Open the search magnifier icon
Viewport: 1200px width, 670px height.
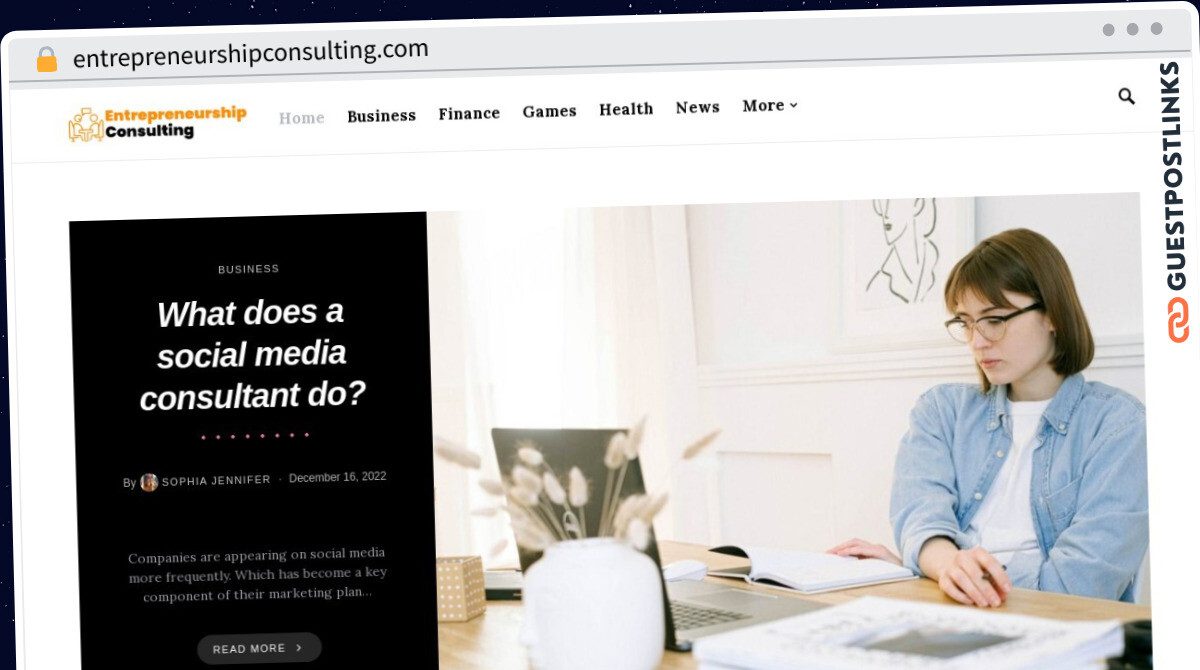[1126, 97]
